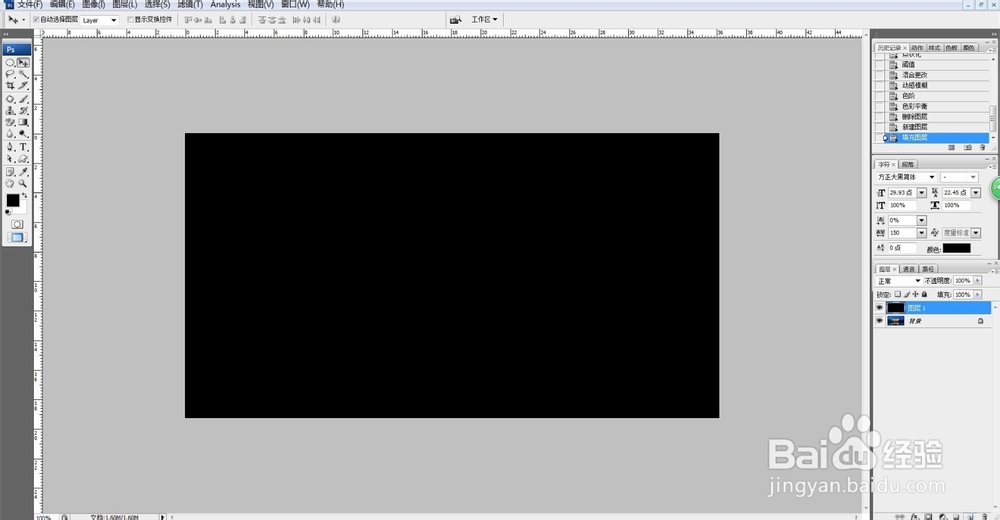1000x520 pixels.
Task: Open the 图像(I) menu
Action: (93, 4)
